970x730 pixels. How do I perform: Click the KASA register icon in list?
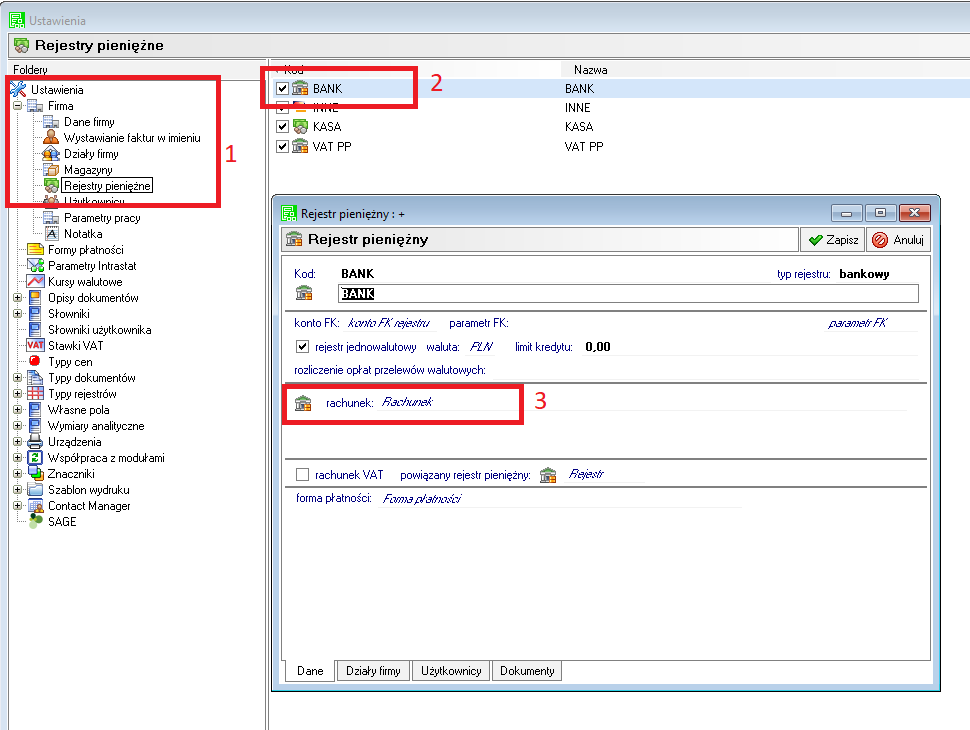point(300,127)
